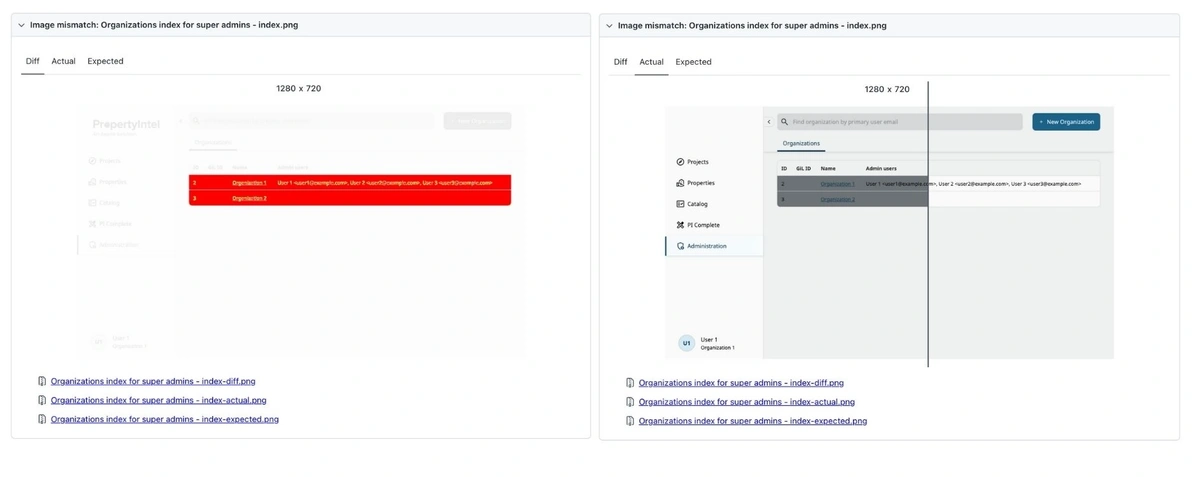Viewport: 1200px width, 477px height.
Task: Click 1280 x 720 label in left panel
Action: (299, 89)
